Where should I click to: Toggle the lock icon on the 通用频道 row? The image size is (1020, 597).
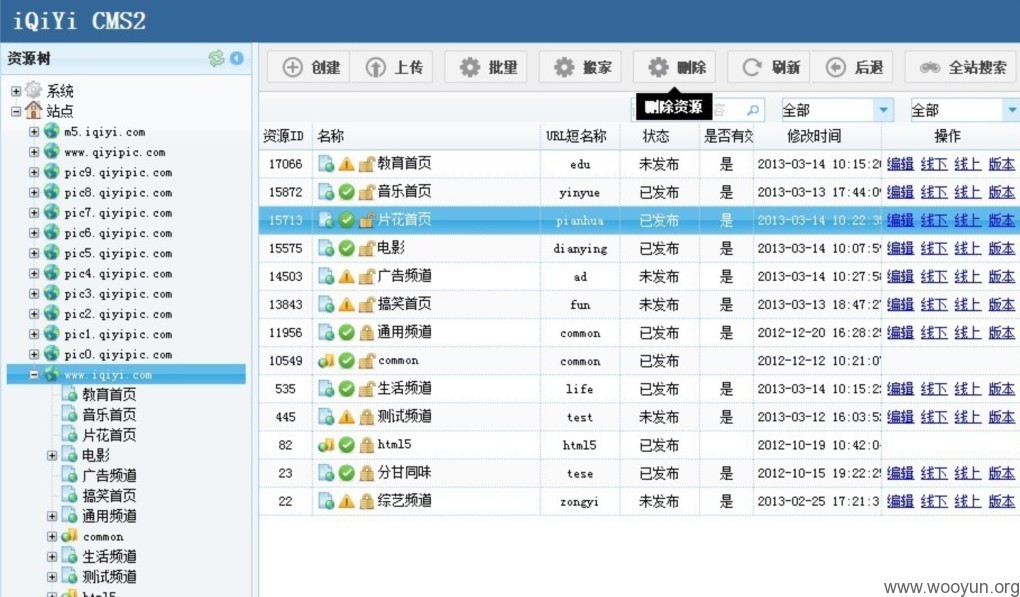(x=367, y=332)
